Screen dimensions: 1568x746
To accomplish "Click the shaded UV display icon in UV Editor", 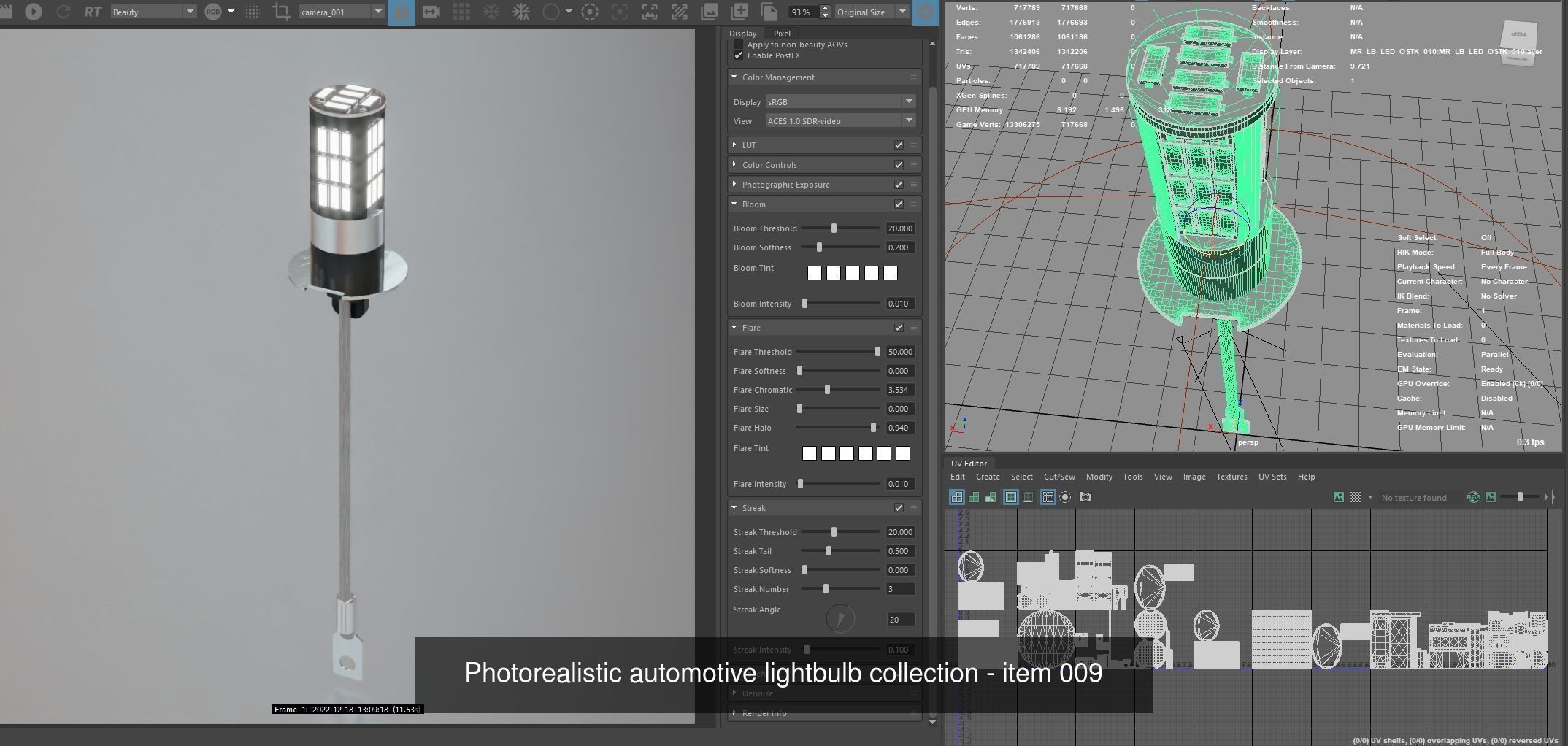I will pyautogui.click(x=974, y=497).
